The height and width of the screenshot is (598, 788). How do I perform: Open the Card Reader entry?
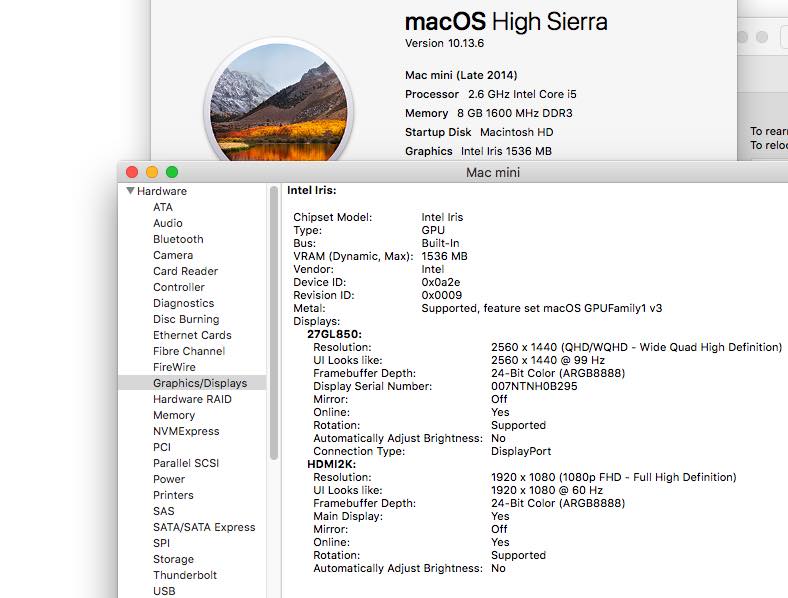tap(185, 271)
